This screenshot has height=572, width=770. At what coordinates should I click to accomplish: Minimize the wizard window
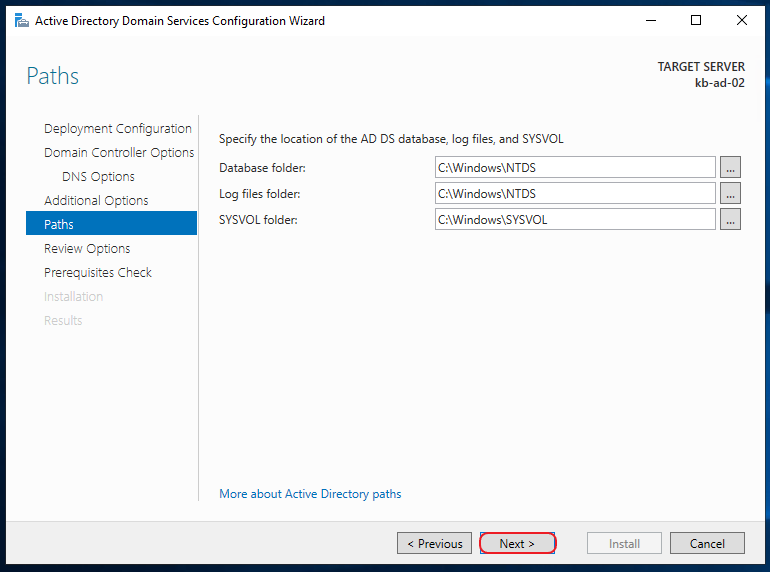651,21
